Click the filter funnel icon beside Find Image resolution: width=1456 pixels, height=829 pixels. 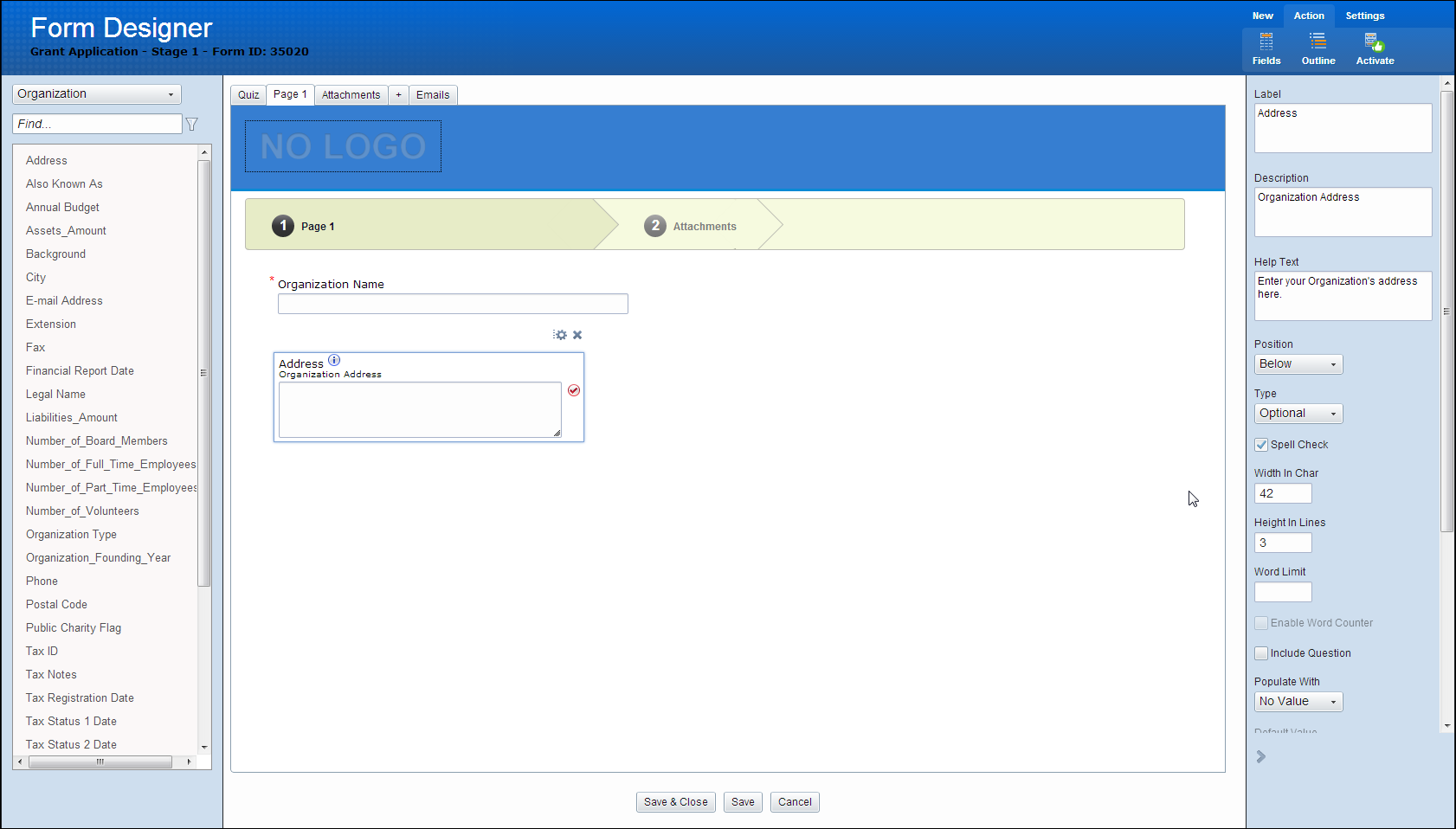point(192,125)
